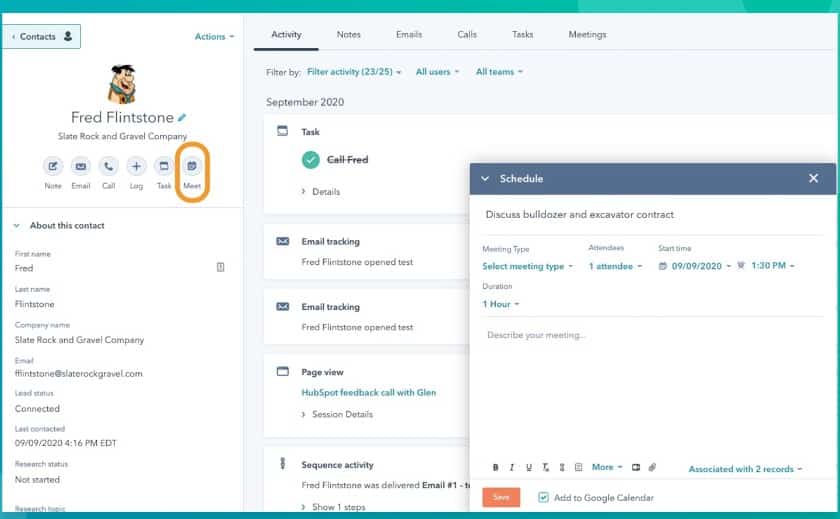Click the clear text formatting icon
The height and width of the screenshot is (519, 840).
[545, 468]
